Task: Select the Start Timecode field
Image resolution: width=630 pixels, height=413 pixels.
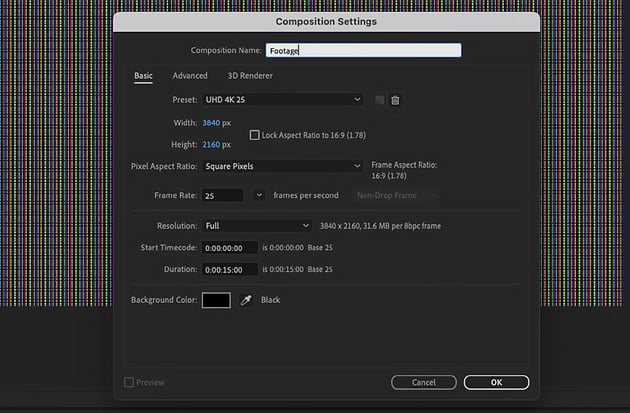Action: pyautogui.click(x=230, y=248)
